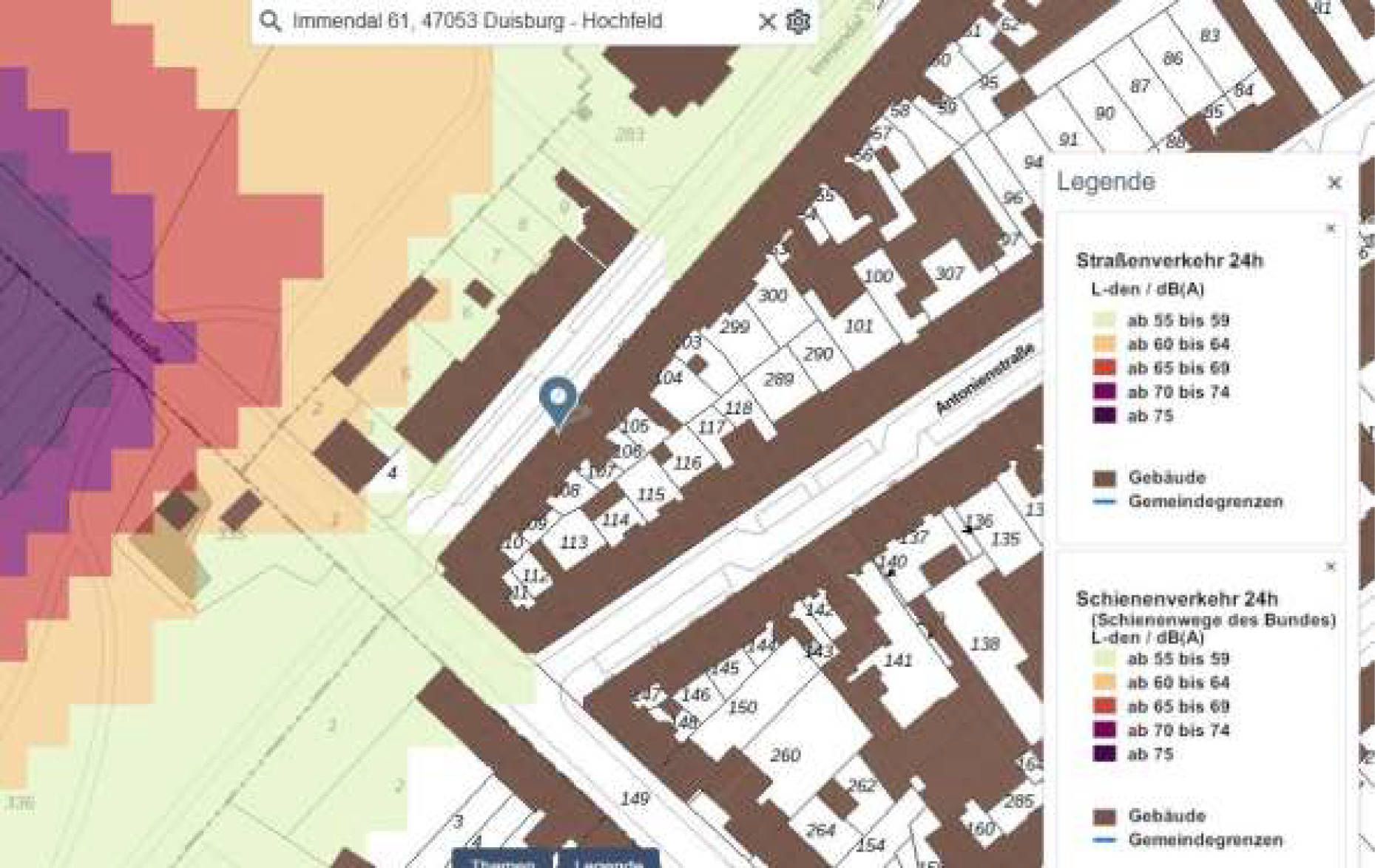Select parcel number 90 on the map
Viewport: 1375px width, 868px height.
point(1104,114)
